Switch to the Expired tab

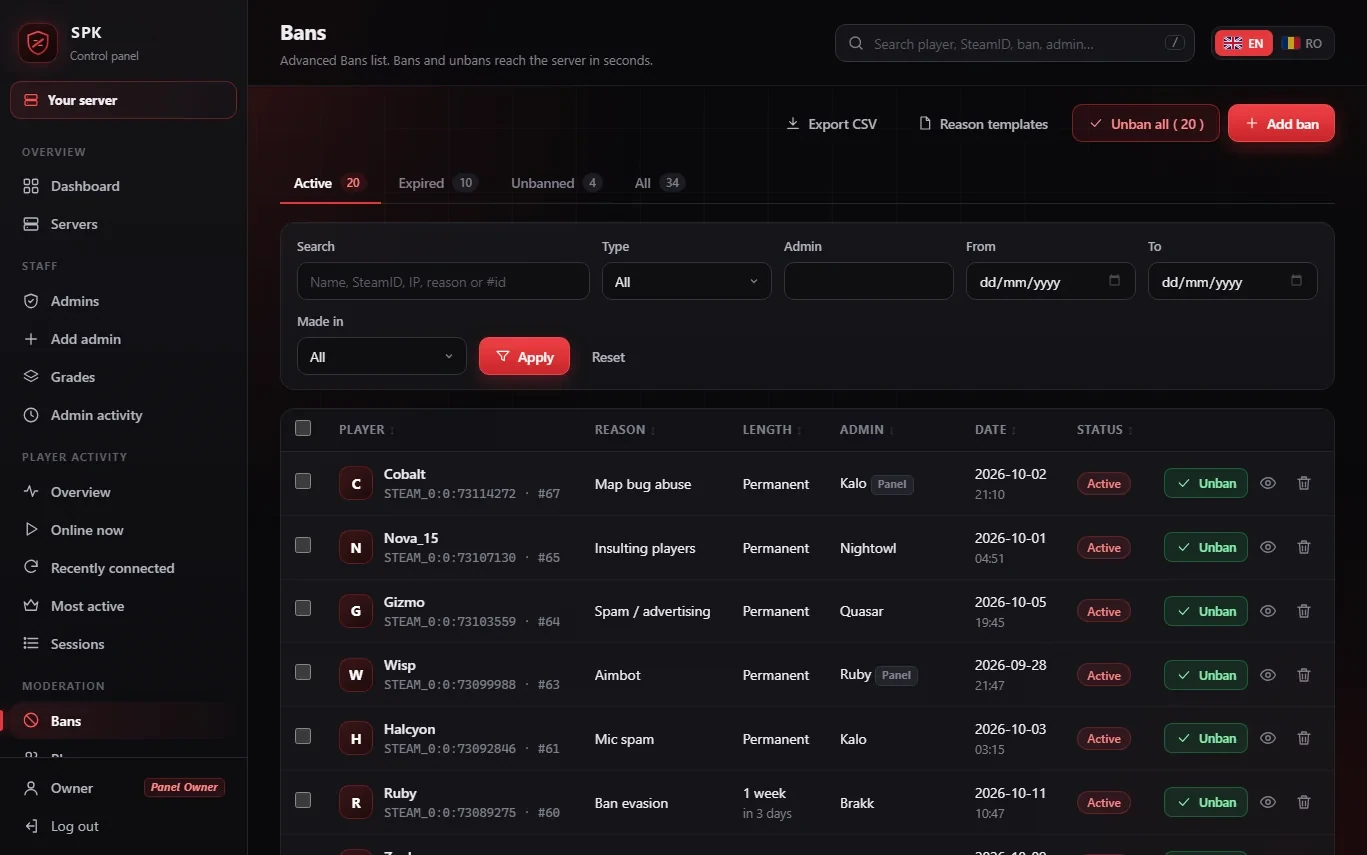coord(438,183)
